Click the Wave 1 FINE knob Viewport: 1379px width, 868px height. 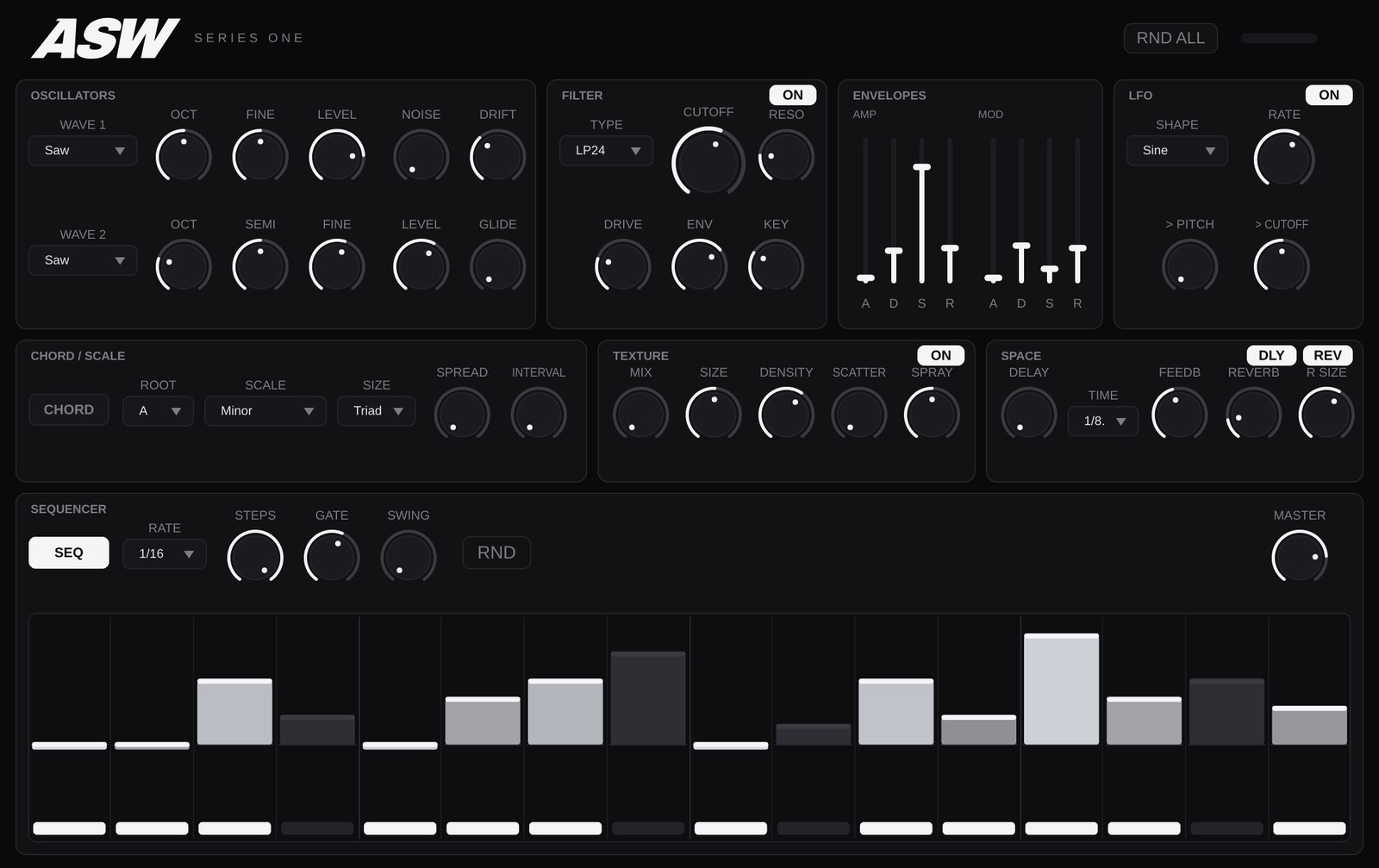(260, 157)
